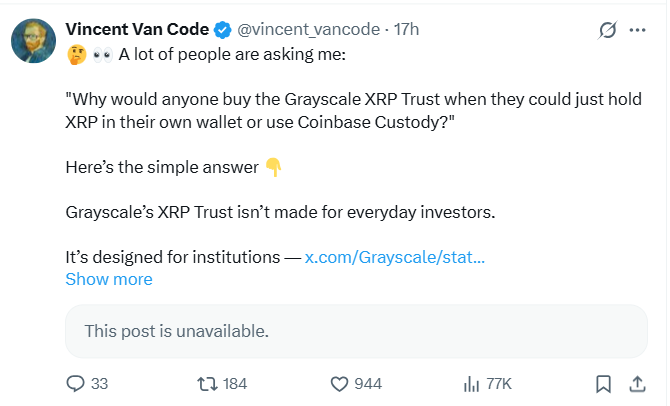Click the reply speech bubble icon
The height and width of the screenshot is (406, 670).
pyautogui.click(x=75, y=383)
